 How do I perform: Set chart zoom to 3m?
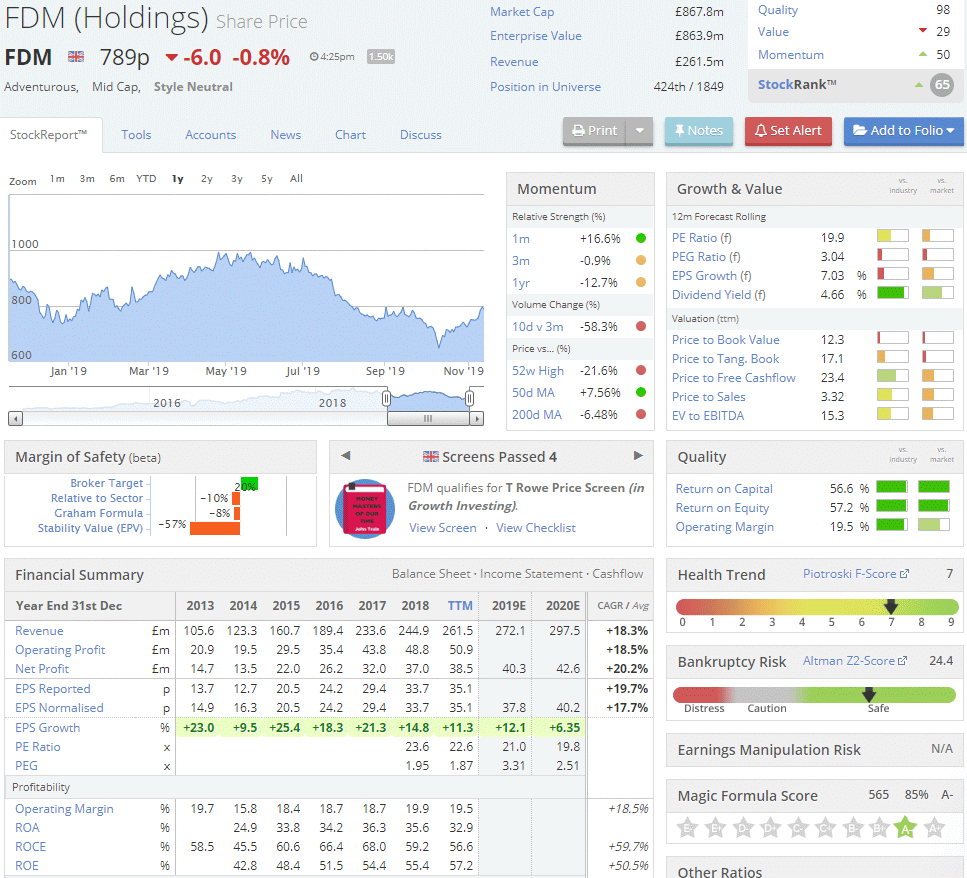point(87,178)
